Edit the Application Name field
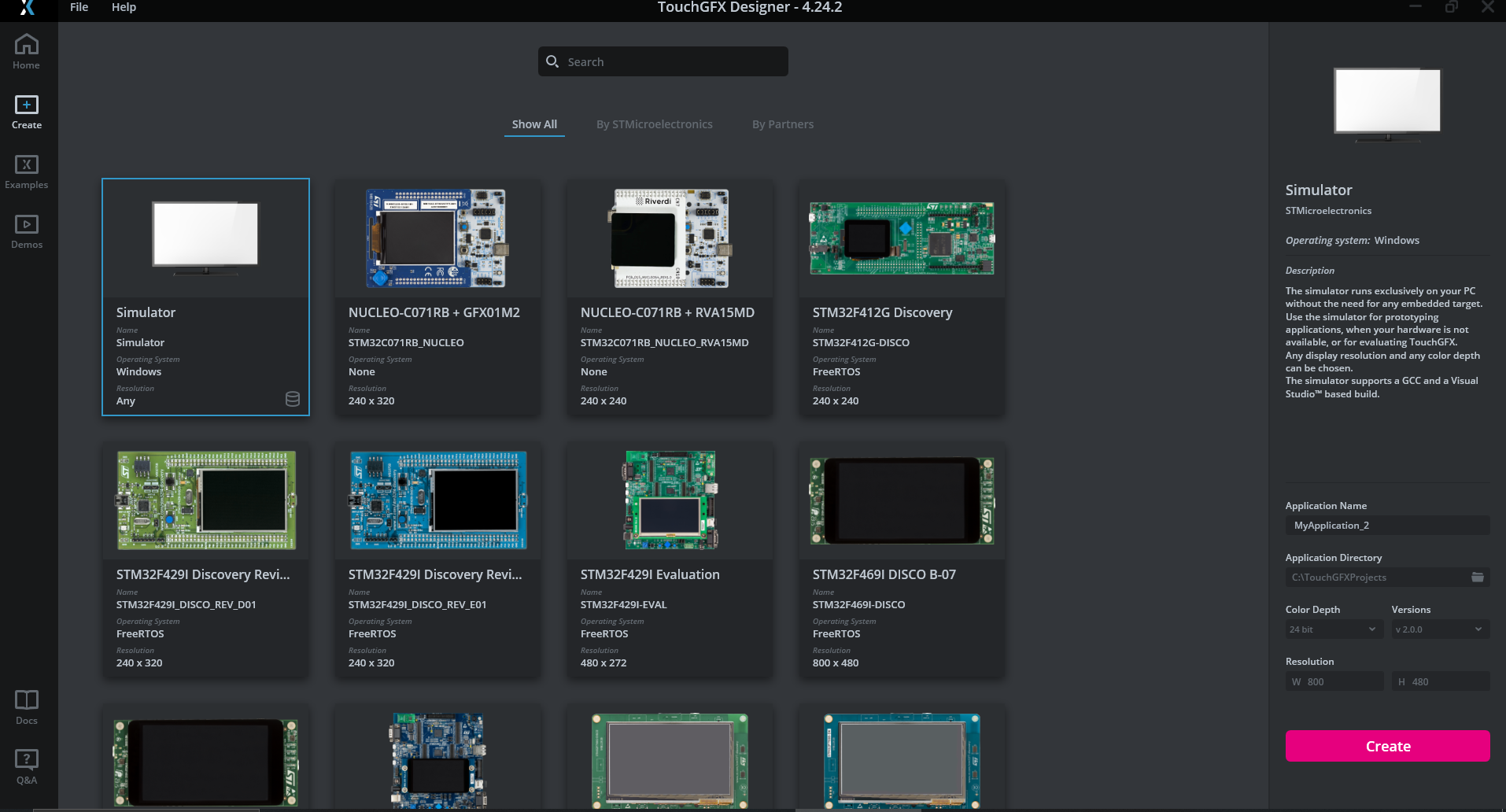The width and height of the screenshot is (1506, 812). 1387,525
